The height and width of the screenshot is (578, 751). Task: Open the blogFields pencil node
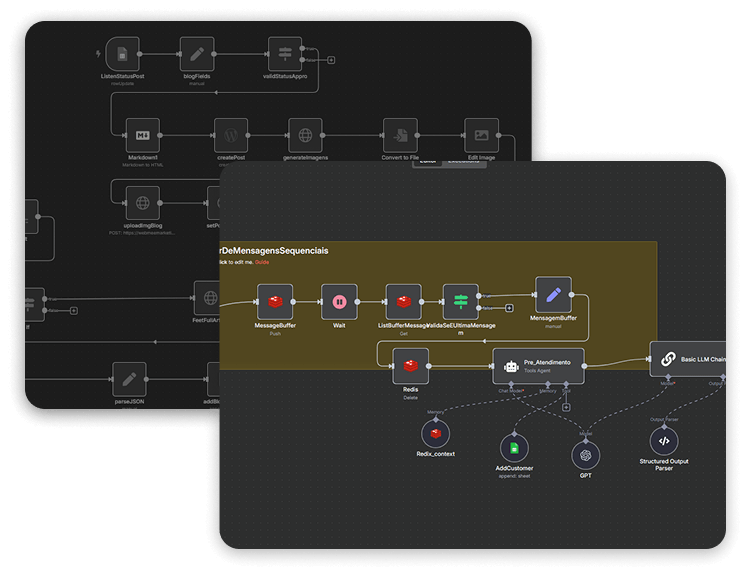197,54
